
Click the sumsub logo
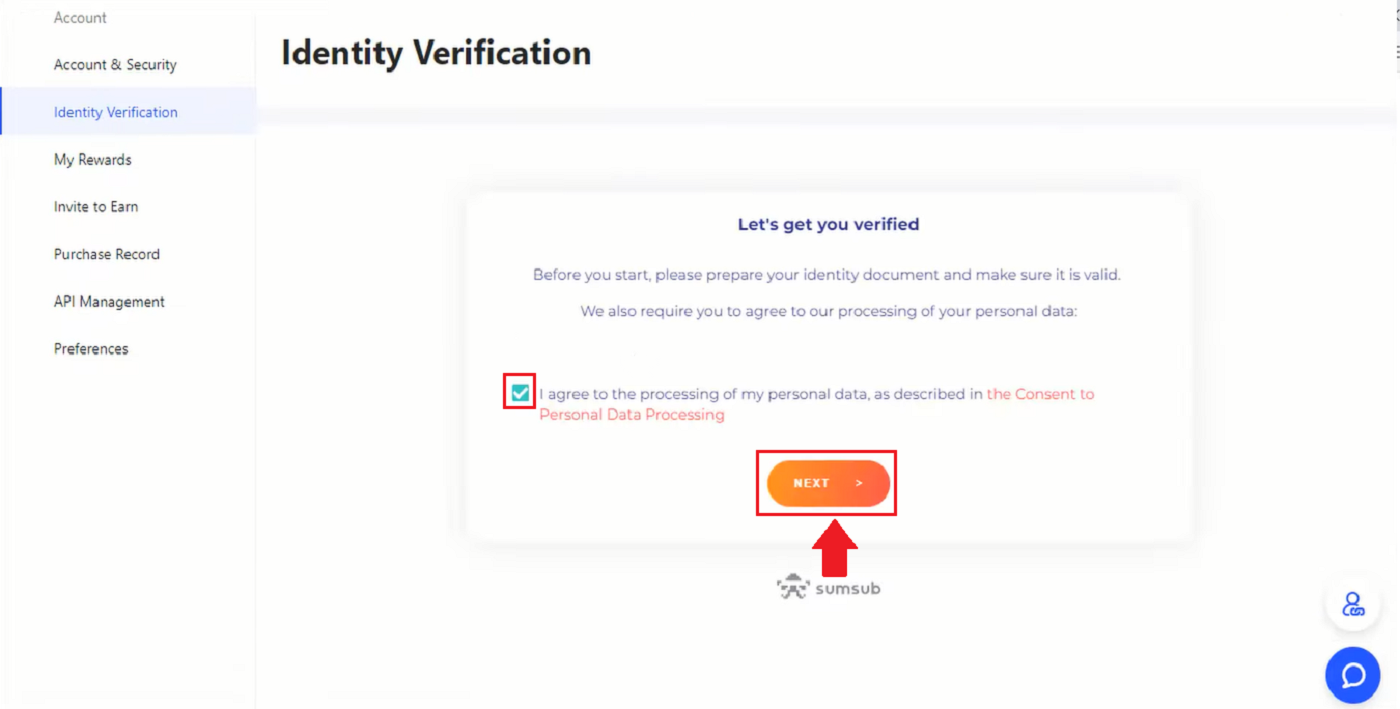pos(828,587)
